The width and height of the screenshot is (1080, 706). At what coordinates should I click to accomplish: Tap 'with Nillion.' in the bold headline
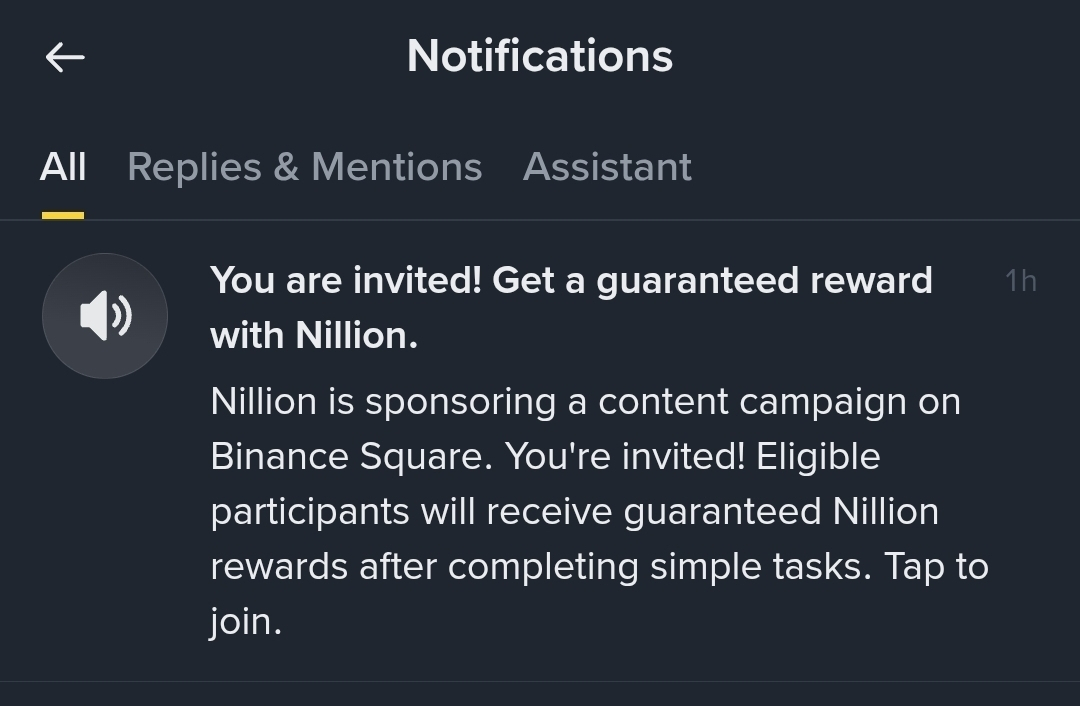click(314, 336)
